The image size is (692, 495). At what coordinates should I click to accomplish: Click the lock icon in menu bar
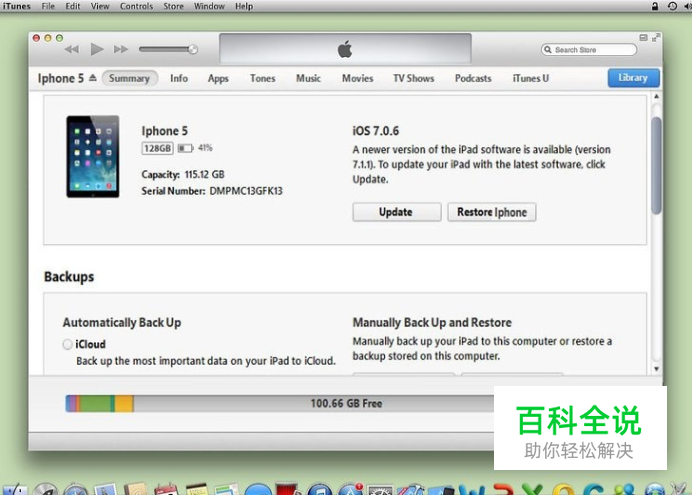tap(655, 6)
